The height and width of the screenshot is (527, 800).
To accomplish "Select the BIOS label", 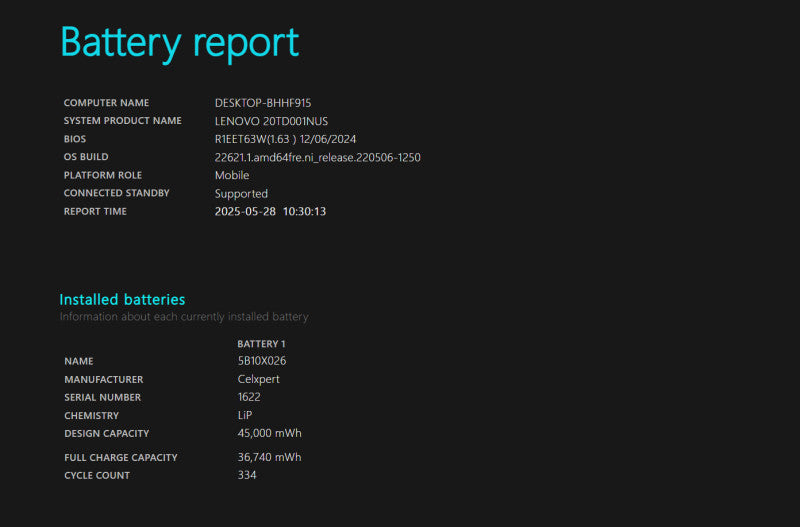I will tap(75, 139).
